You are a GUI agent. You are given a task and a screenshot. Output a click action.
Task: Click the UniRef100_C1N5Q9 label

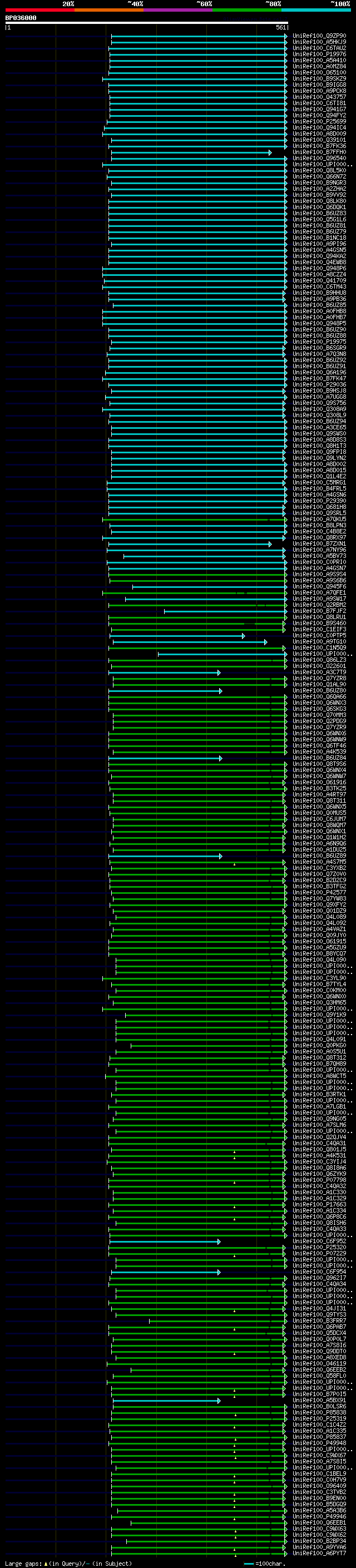319,647
